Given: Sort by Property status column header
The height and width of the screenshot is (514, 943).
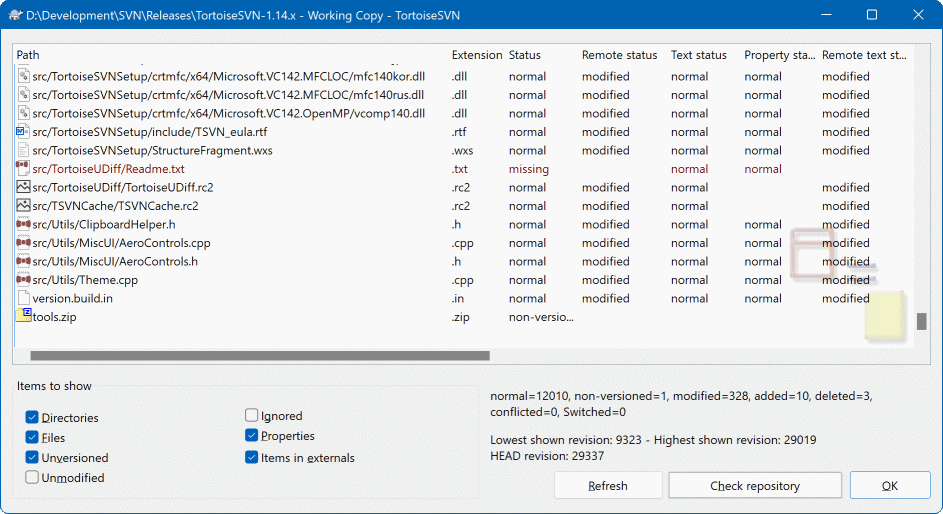Looking at the screenshot, I should 780,55.
